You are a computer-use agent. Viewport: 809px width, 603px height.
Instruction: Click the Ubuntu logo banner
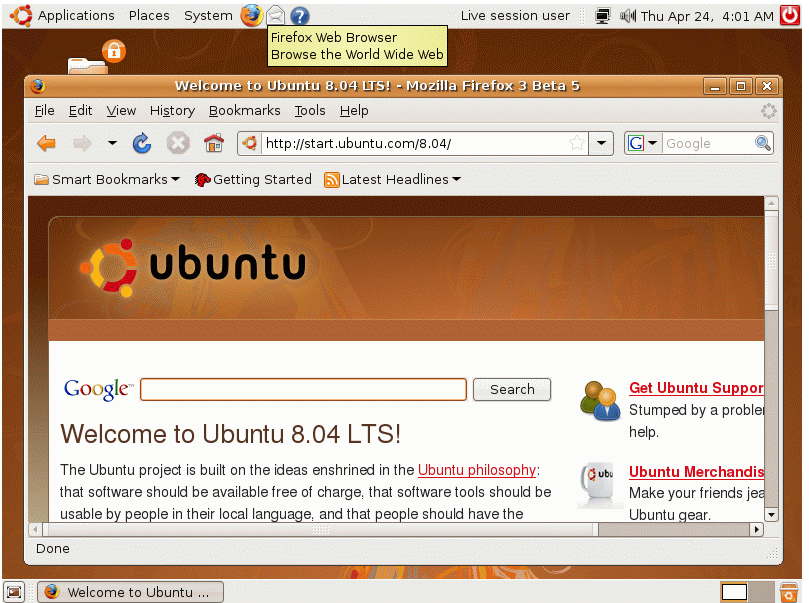click(x=192, y=267)
